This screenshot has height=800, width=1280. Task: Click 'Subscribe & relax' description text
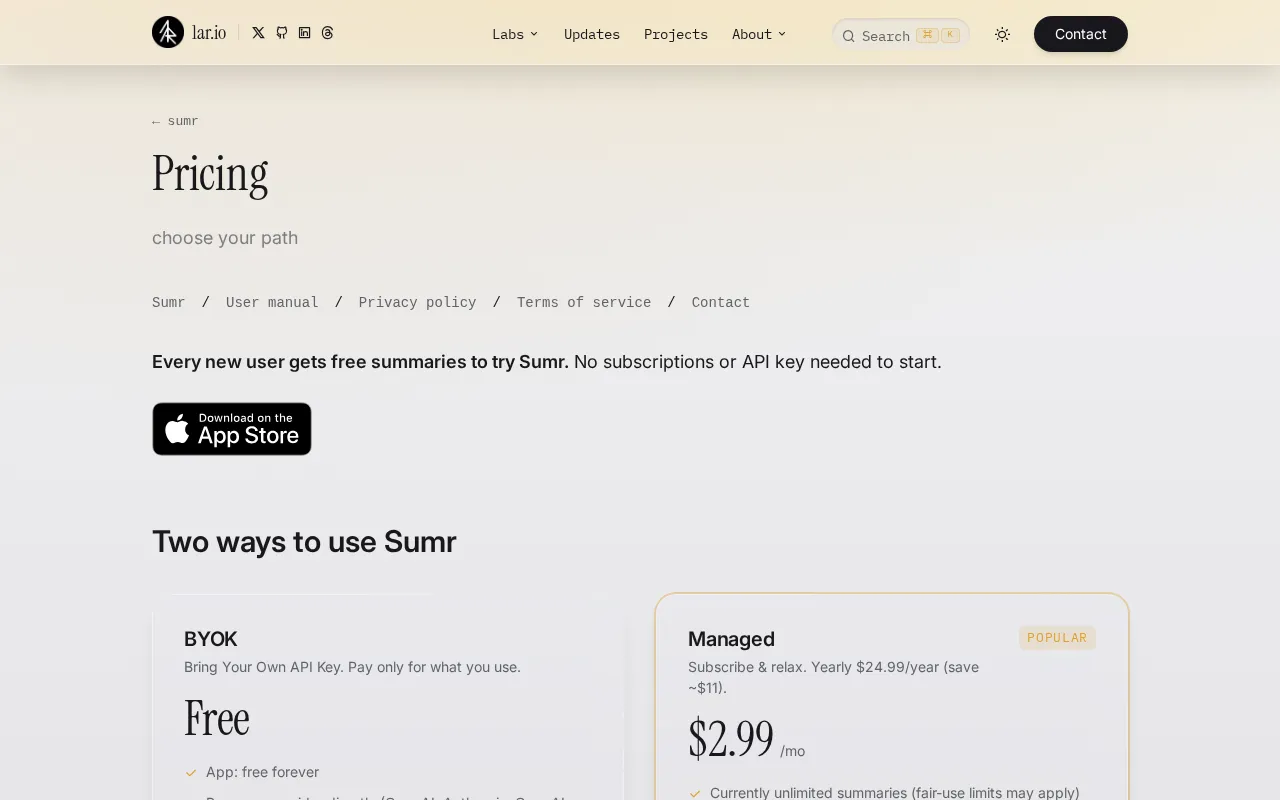pos(833,677)
